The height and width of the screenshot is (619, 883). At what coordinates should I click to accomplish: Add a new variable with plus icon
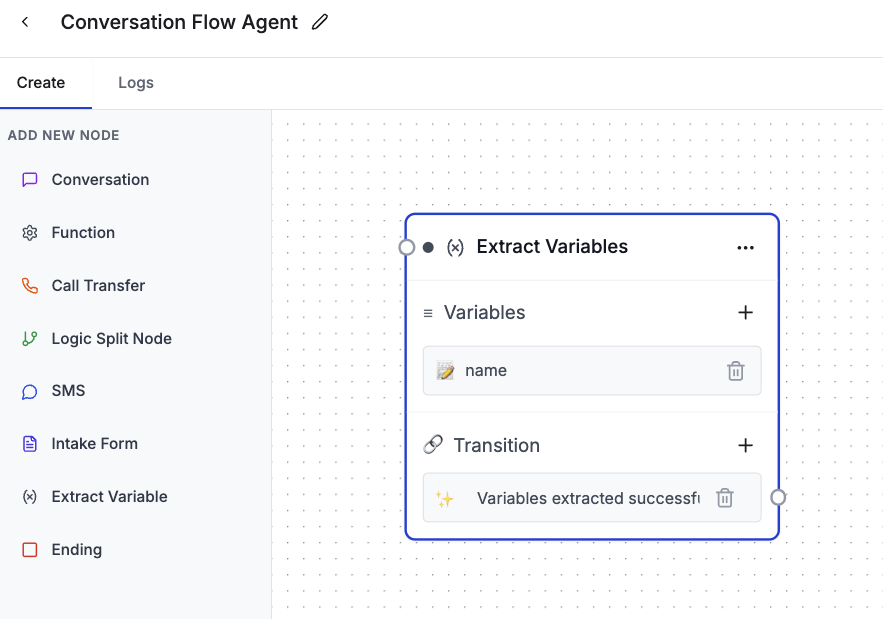tap(745, 313)
